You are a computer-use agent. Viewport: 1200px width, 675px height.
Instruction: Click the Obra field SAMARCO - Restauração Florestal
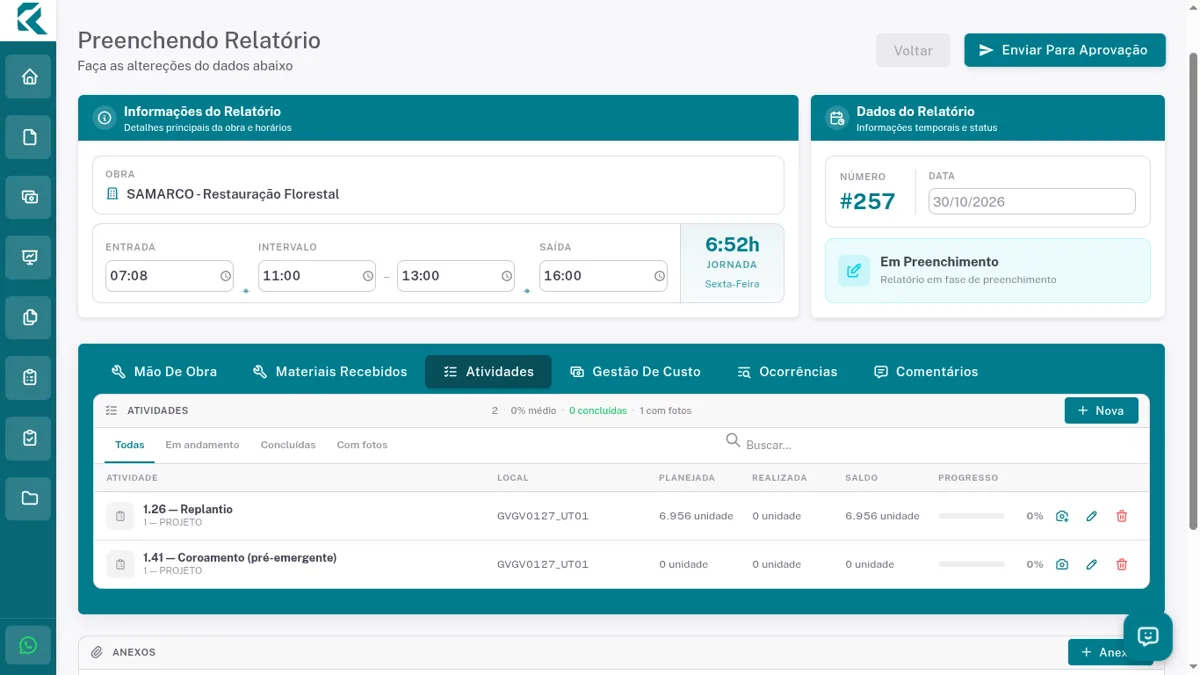coord(438,185)
